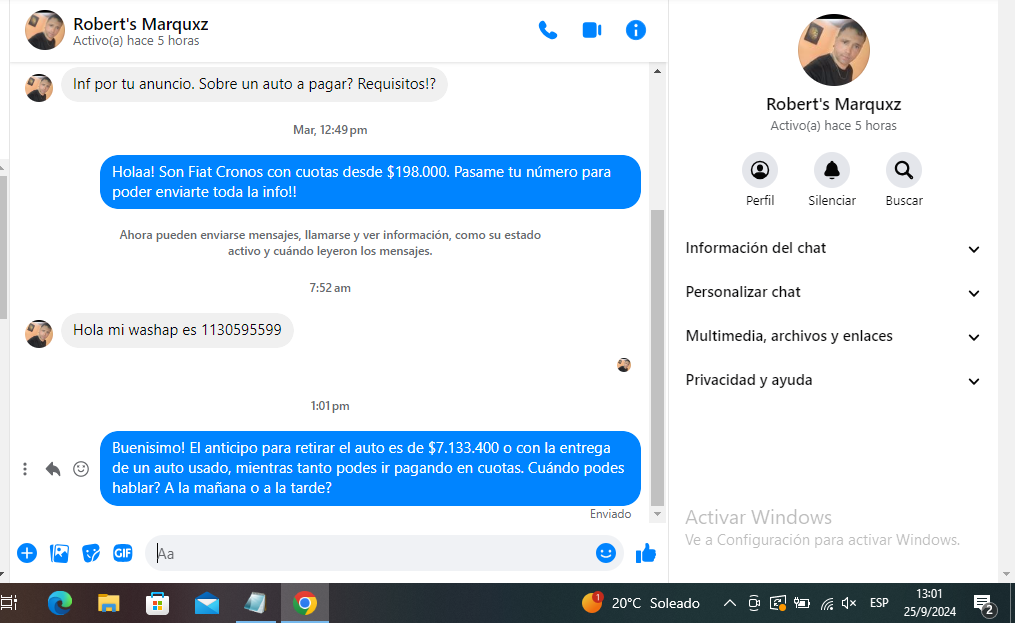Open the plus menu for more actions
The width and height of the screenshot is (1015, 623).
tap(27, 553)
